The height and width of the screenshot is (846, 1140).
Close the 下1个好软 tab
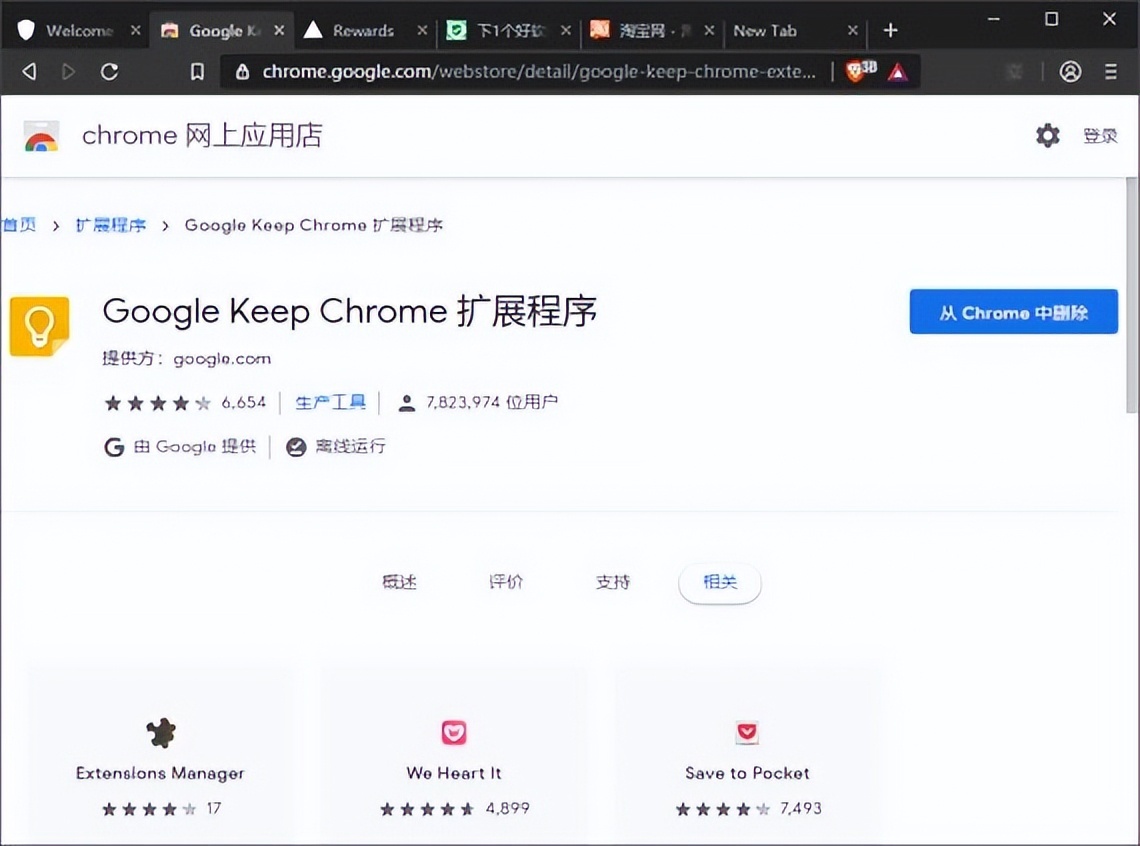point(566,31)
